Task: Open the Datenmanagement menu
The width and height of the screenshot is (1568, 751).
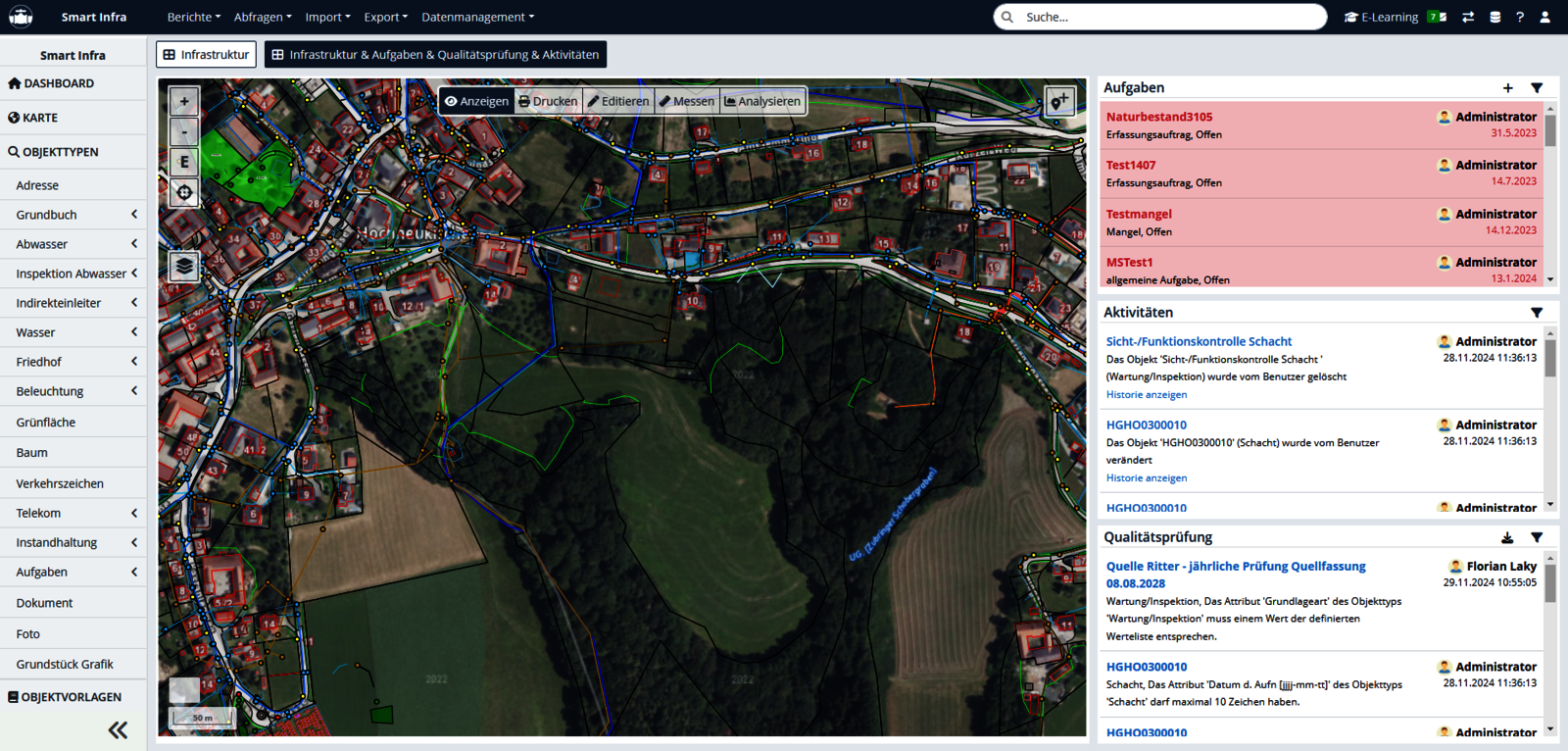Action: (x=477, y=18)
